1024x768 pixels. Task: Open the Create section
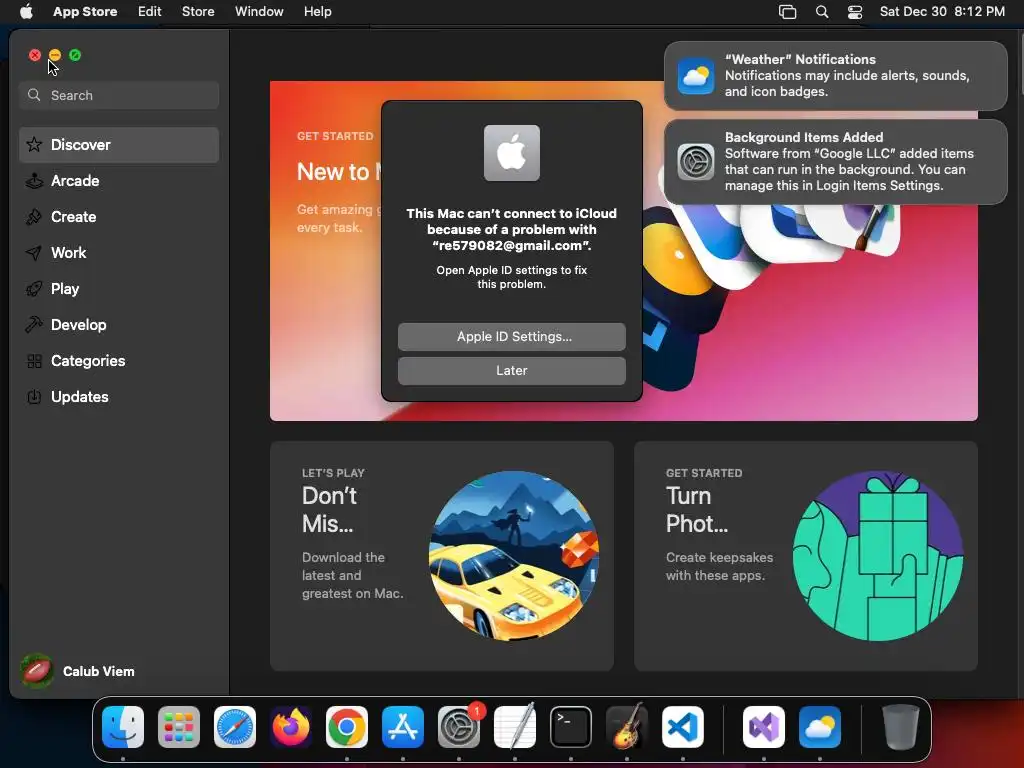tap(119, 217)
